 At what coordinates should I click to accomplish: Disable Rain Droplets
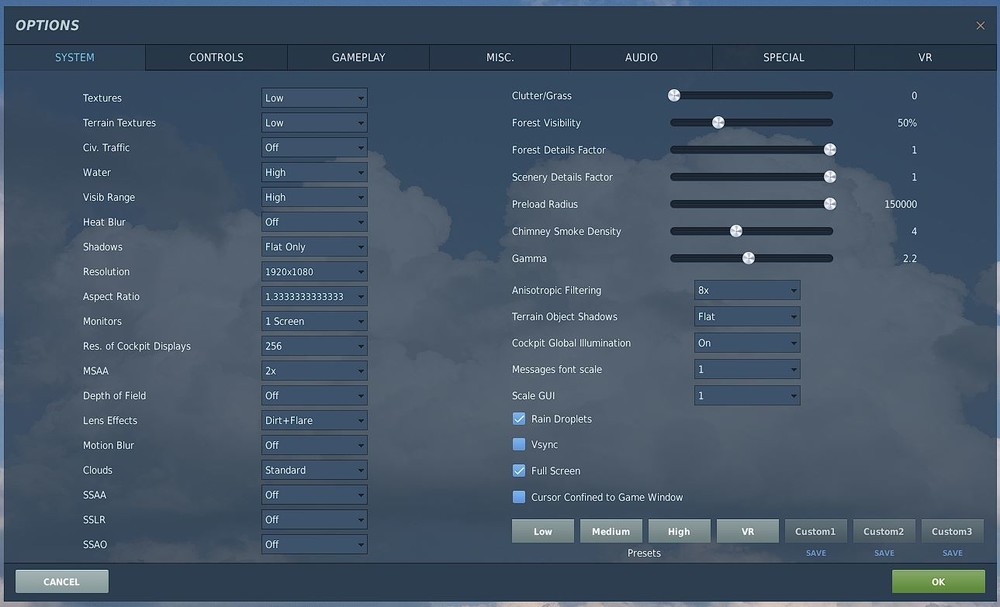[518, 419]
